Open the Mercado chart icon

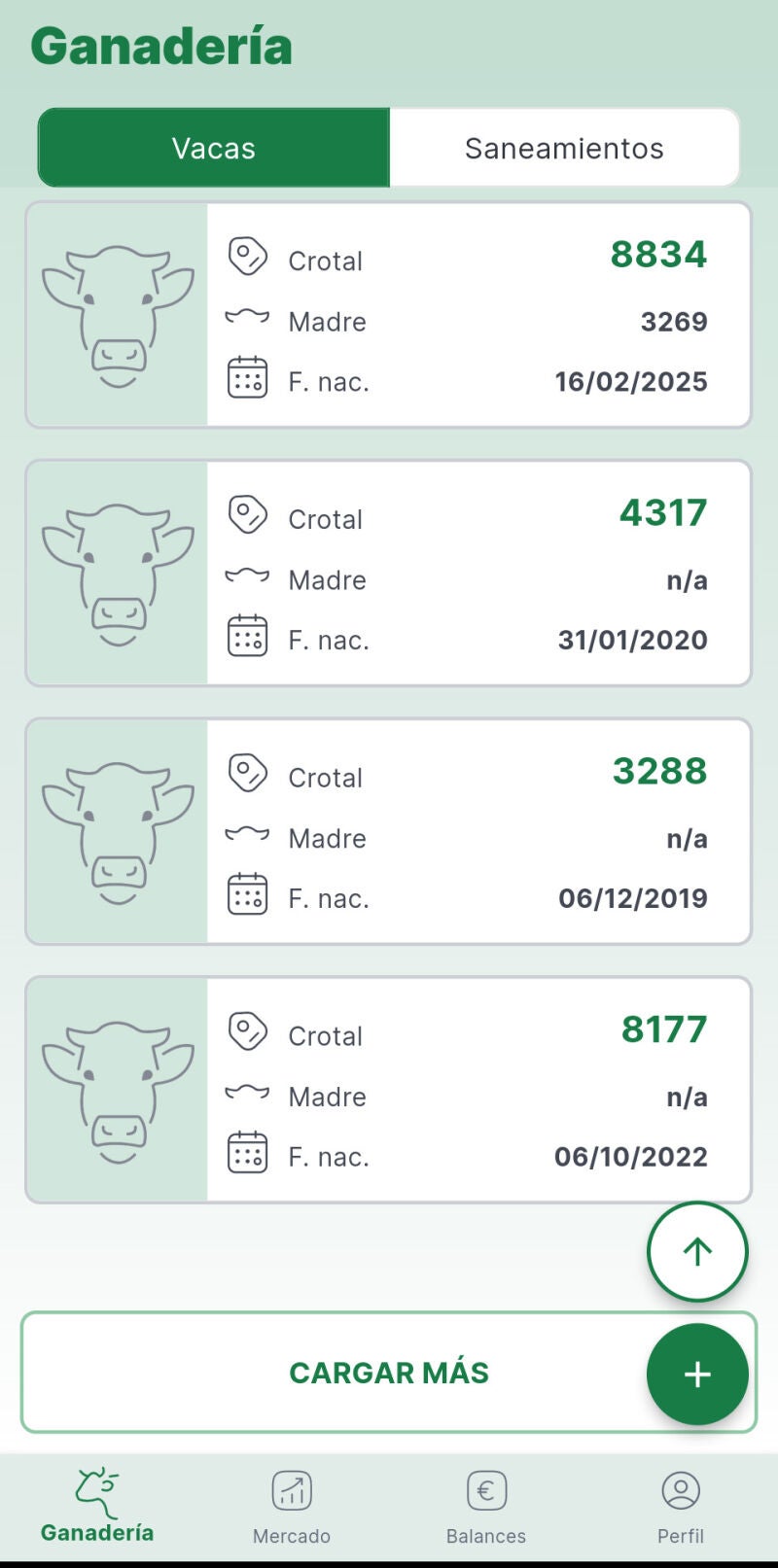tap(292, 1490)
